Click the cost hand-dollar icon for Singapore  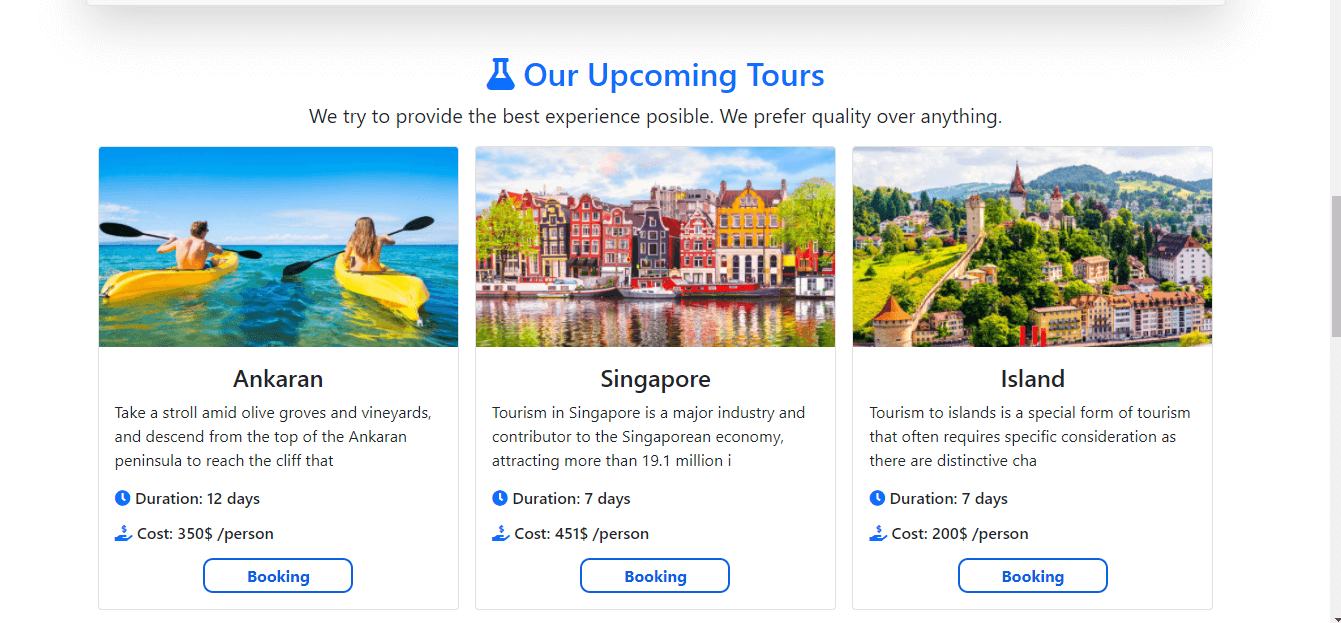click(501, 533)
